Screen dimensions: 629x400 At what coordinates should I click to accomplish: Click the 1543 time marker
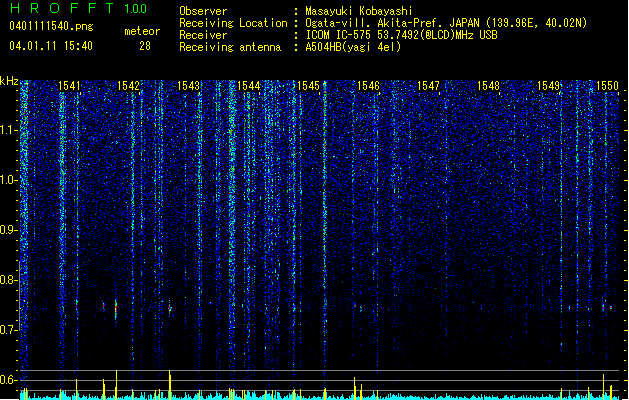[188, 86]
